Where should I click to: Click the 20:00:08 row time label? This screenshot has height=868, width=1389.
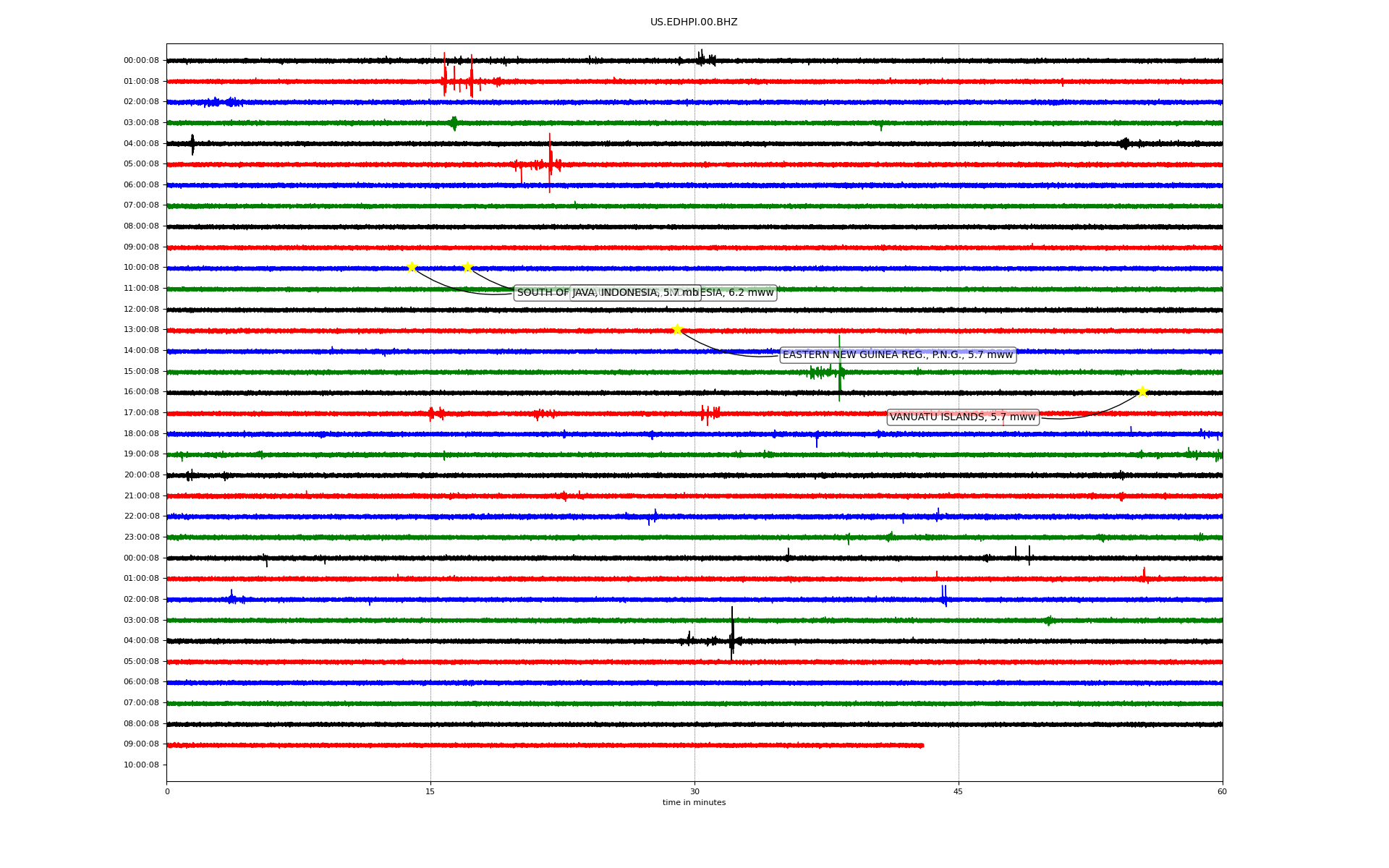[x=141, y=475]
